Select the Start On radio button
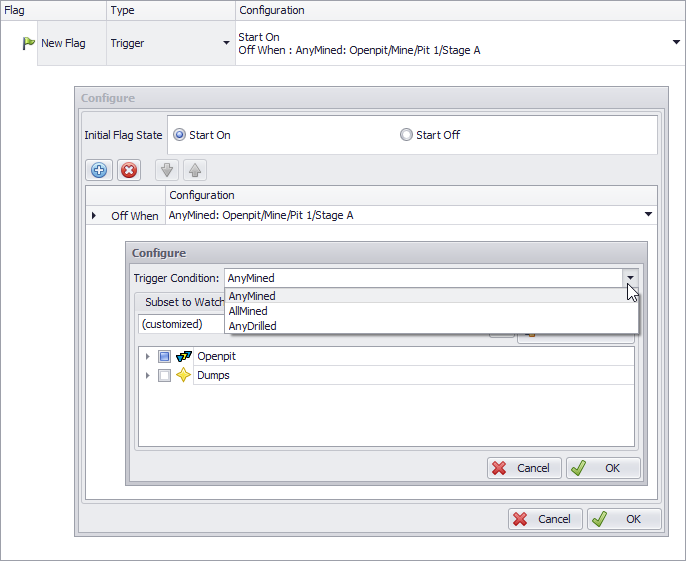This screenshot has width=687, height=561. pos(179,135)
